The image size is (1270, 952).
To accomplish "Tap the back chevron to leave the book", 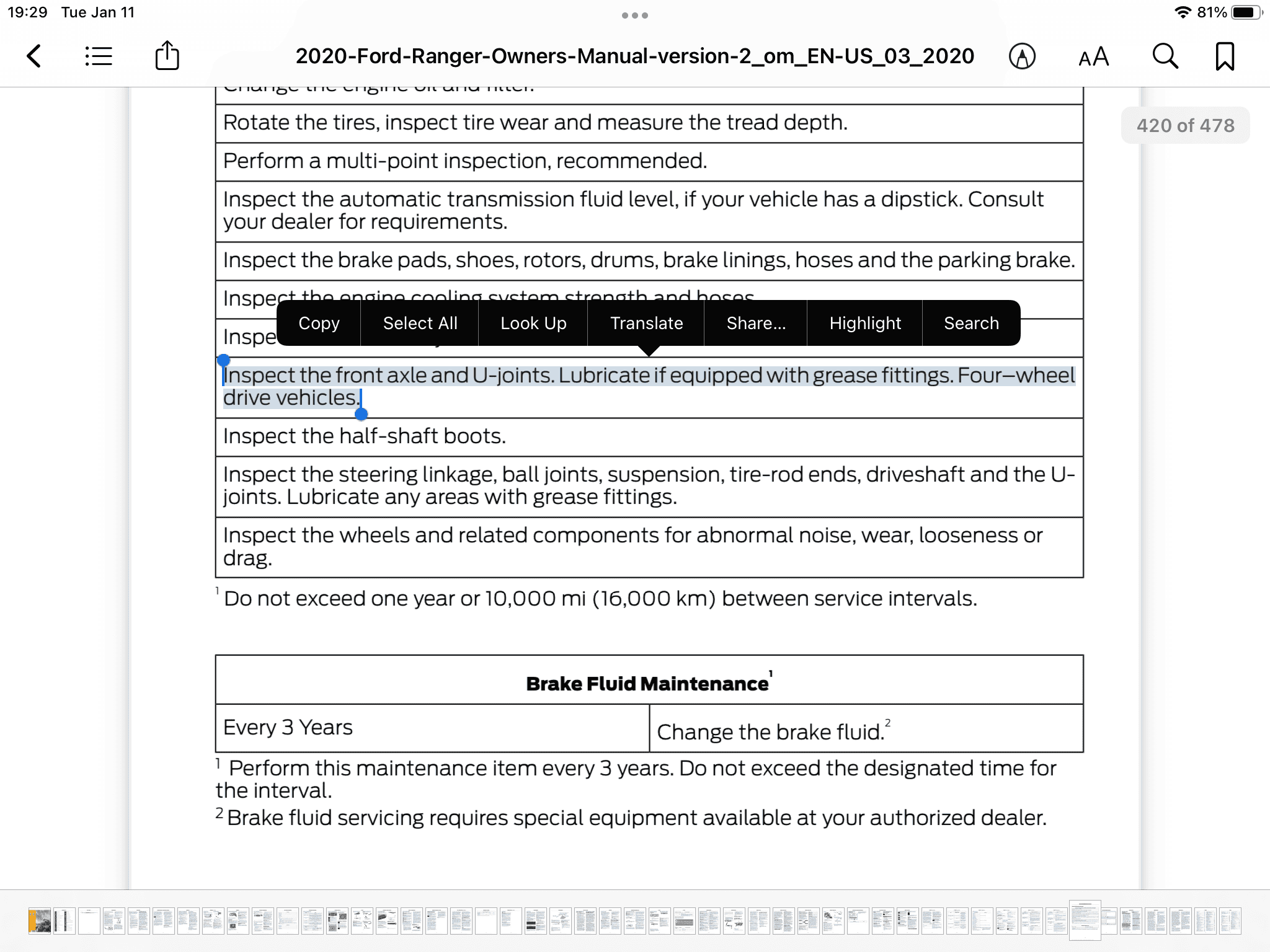I will (34, 56).
